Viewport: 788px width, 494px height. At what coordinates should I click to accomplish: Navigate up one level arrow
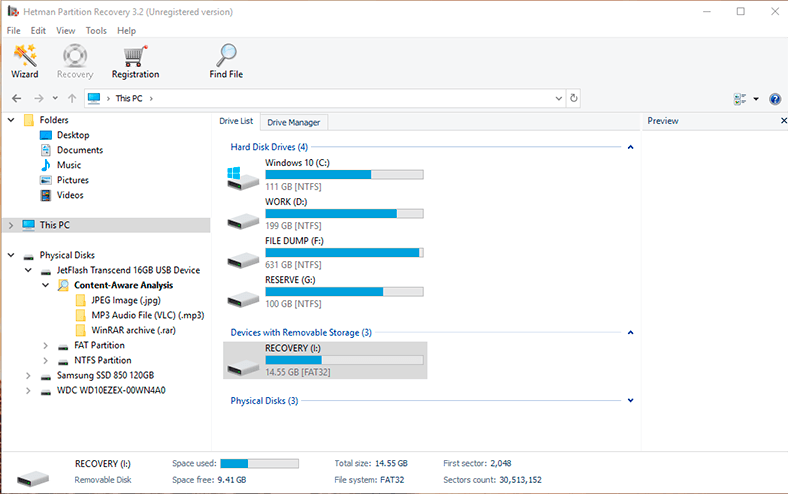[x=72, y=98]
